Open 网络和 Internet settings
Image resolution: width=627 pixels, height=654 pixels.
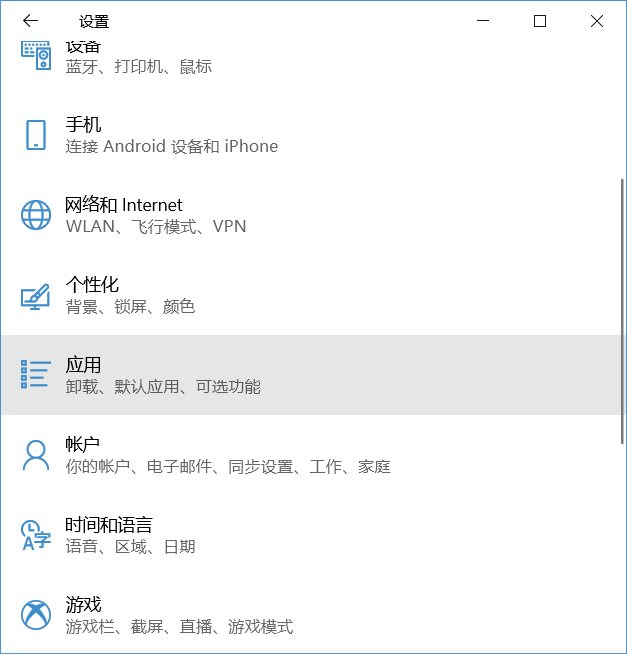[x=311, y=215]
